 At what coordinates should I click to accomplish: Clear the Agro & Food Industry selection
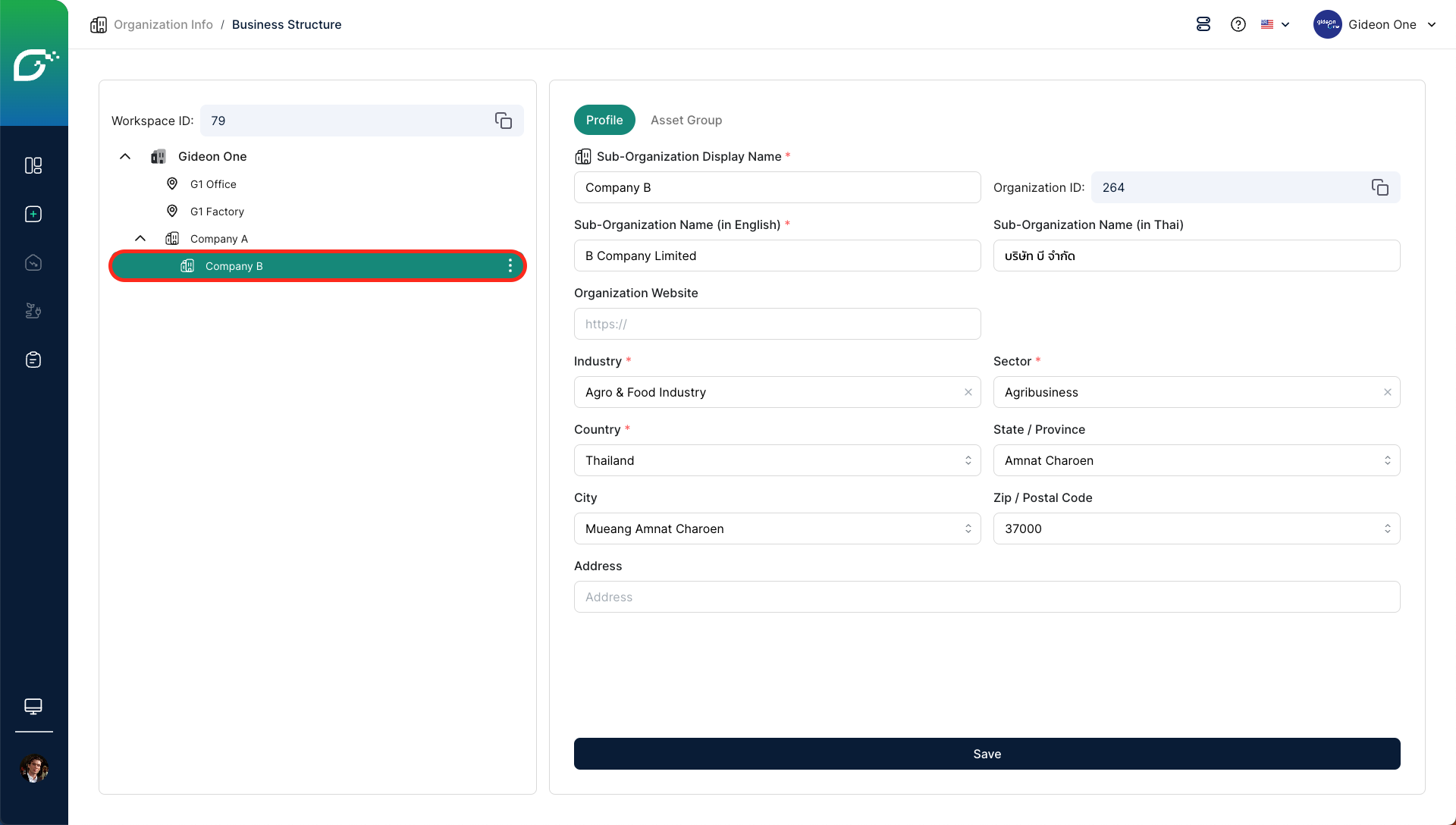pos(968,392)
